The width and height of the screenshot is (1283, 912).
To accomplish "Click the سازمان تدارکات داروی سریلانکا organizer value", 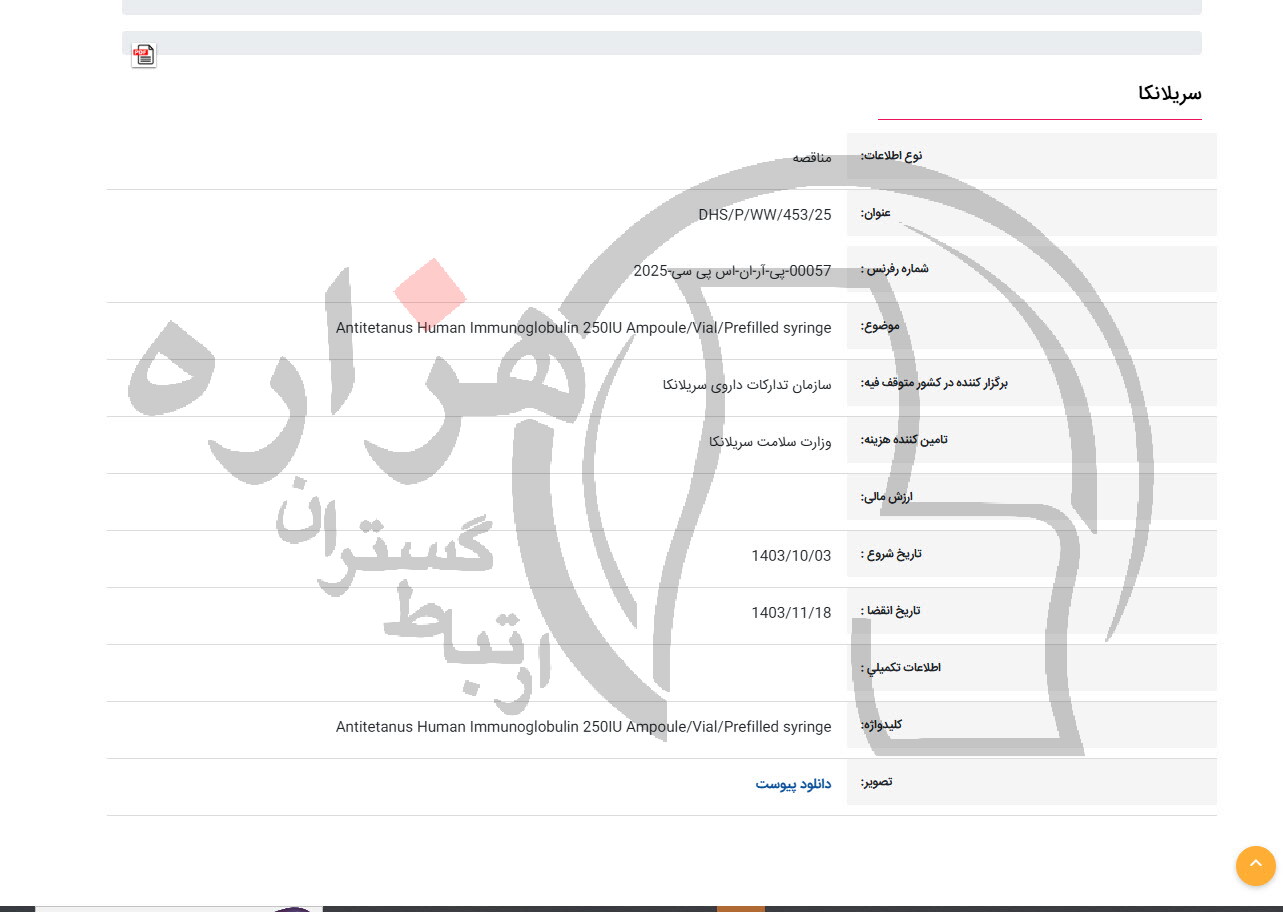I will coord(746,385).
